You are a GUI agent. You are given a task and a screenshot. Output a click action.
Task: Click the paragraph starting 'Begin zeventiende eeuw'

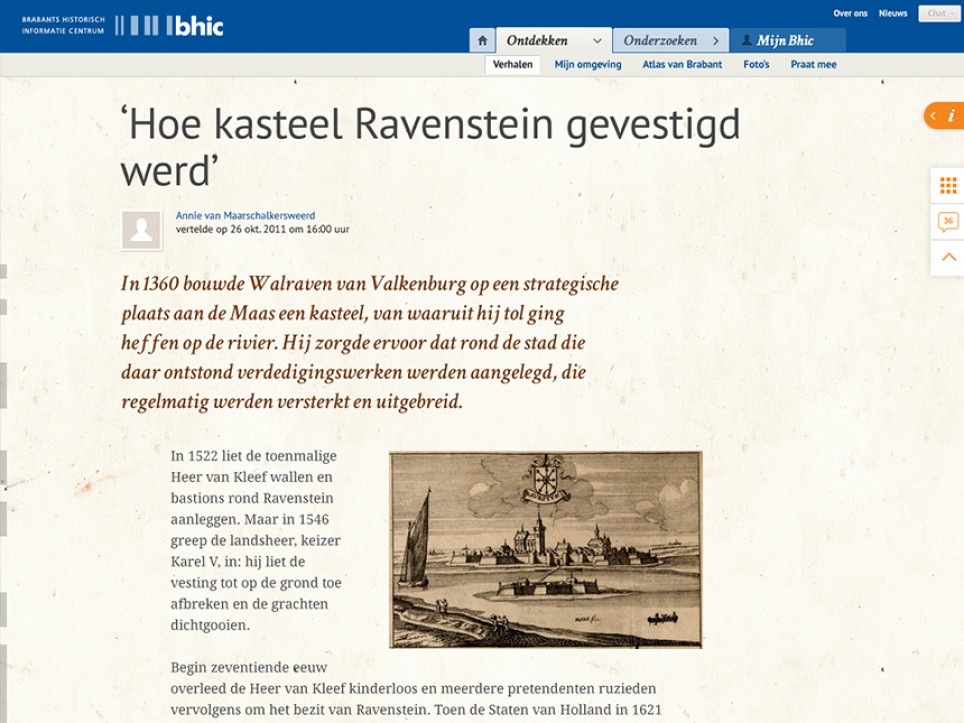(416, 689)
